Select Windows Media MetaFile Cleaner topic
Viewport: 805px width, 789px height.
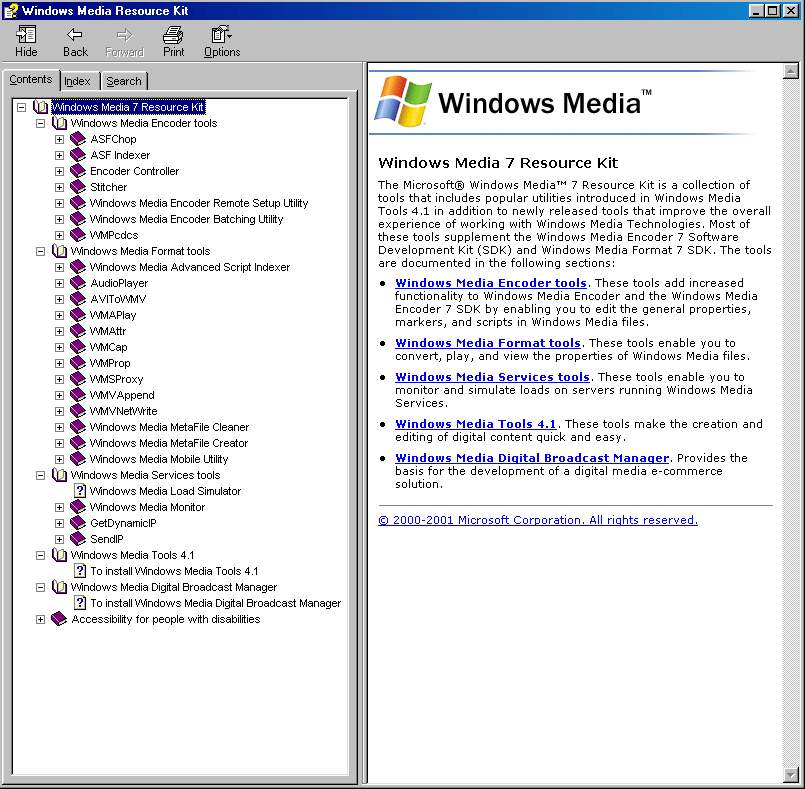click(169, 427)
